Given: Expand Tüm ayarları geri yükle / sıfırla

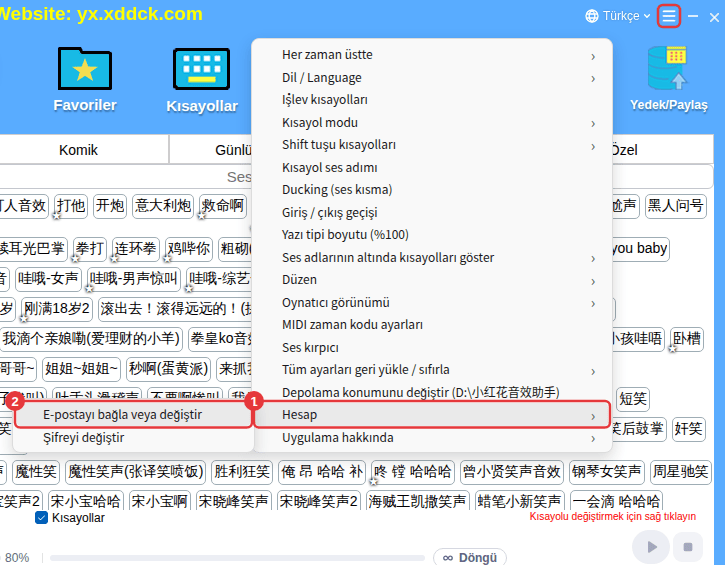Looking at the screenshot, I should pyautogui.click(x=432, y=370).
